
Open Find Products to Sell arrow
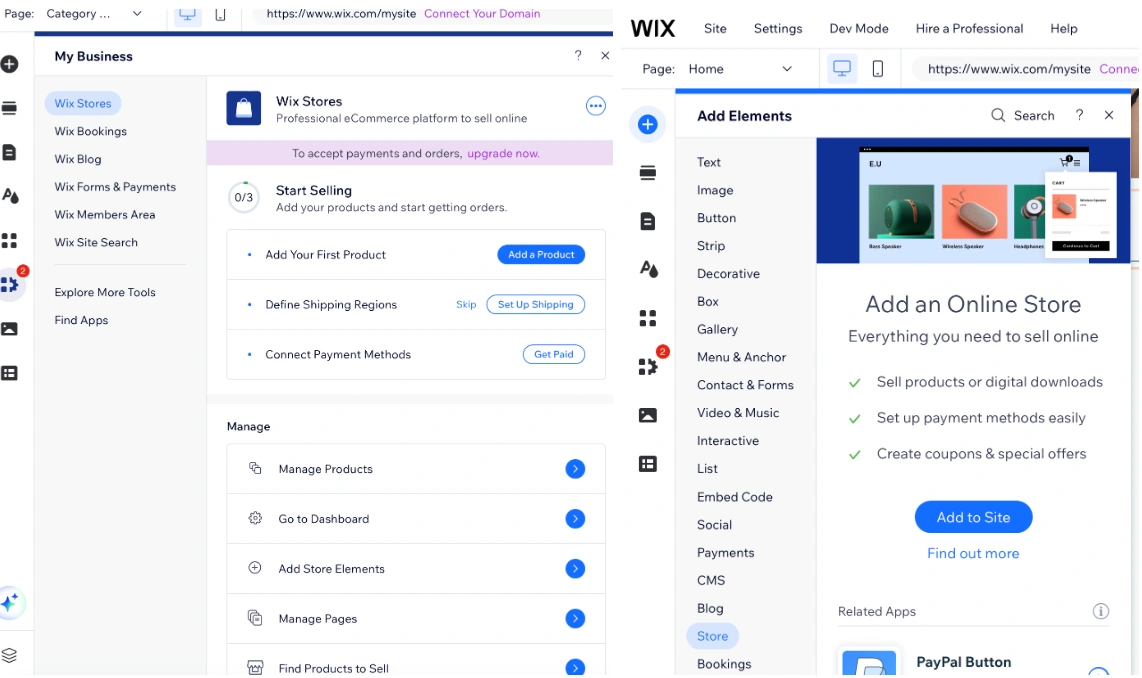point(575,667)
